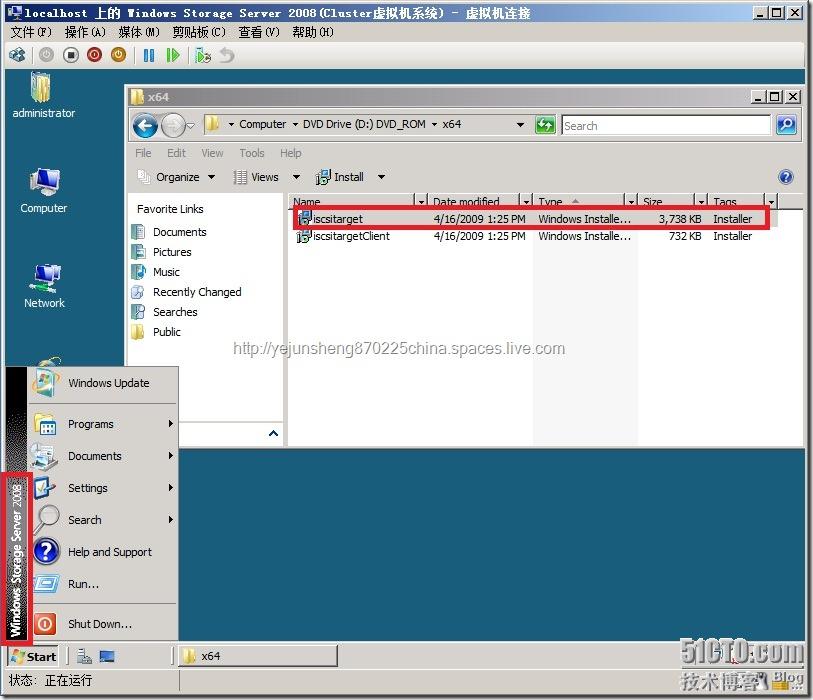Open the Views dropdown arrow

tap(296, 177)
